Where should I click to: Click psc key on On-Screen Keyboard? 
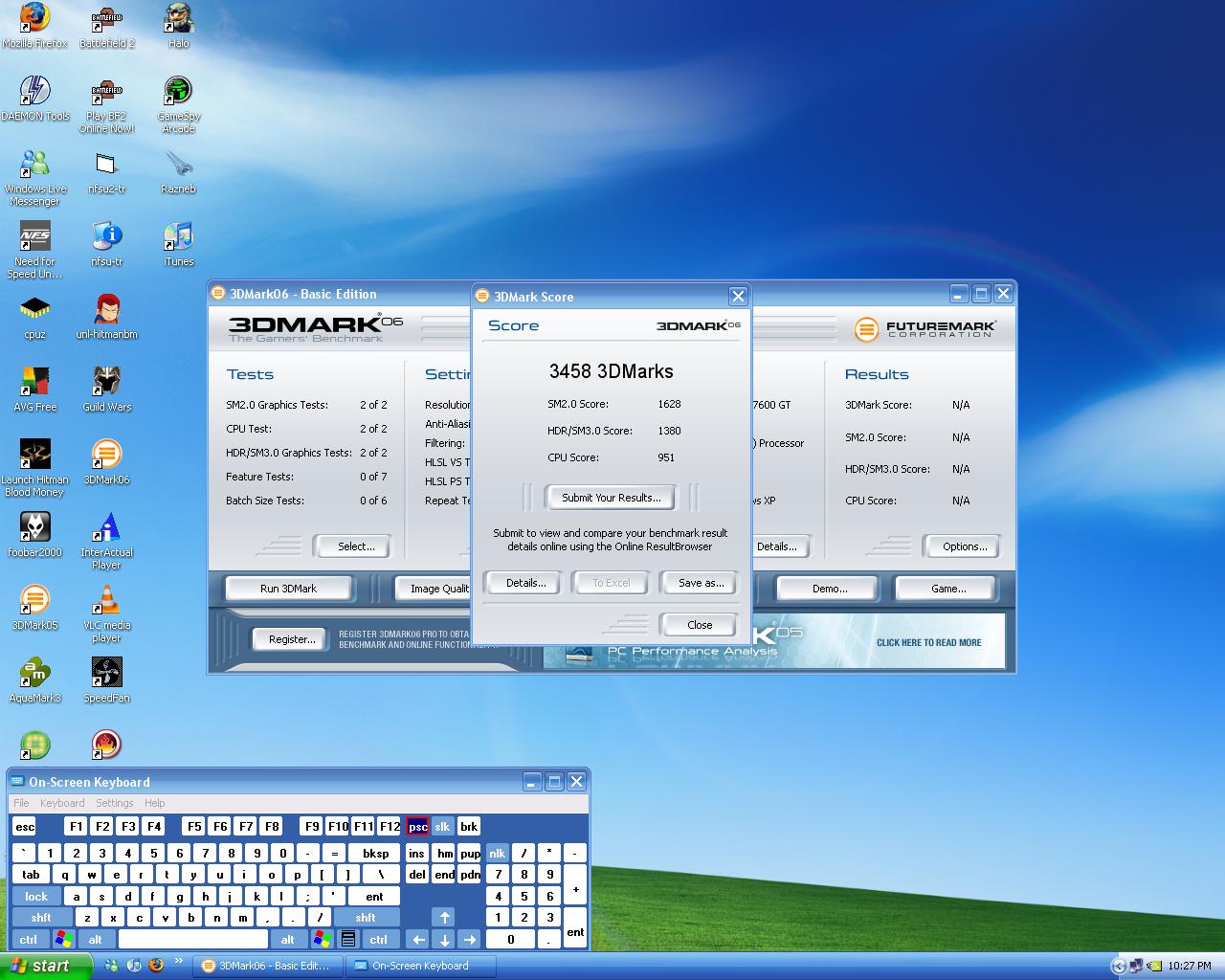pyautogui.click(x=417, y=827)
